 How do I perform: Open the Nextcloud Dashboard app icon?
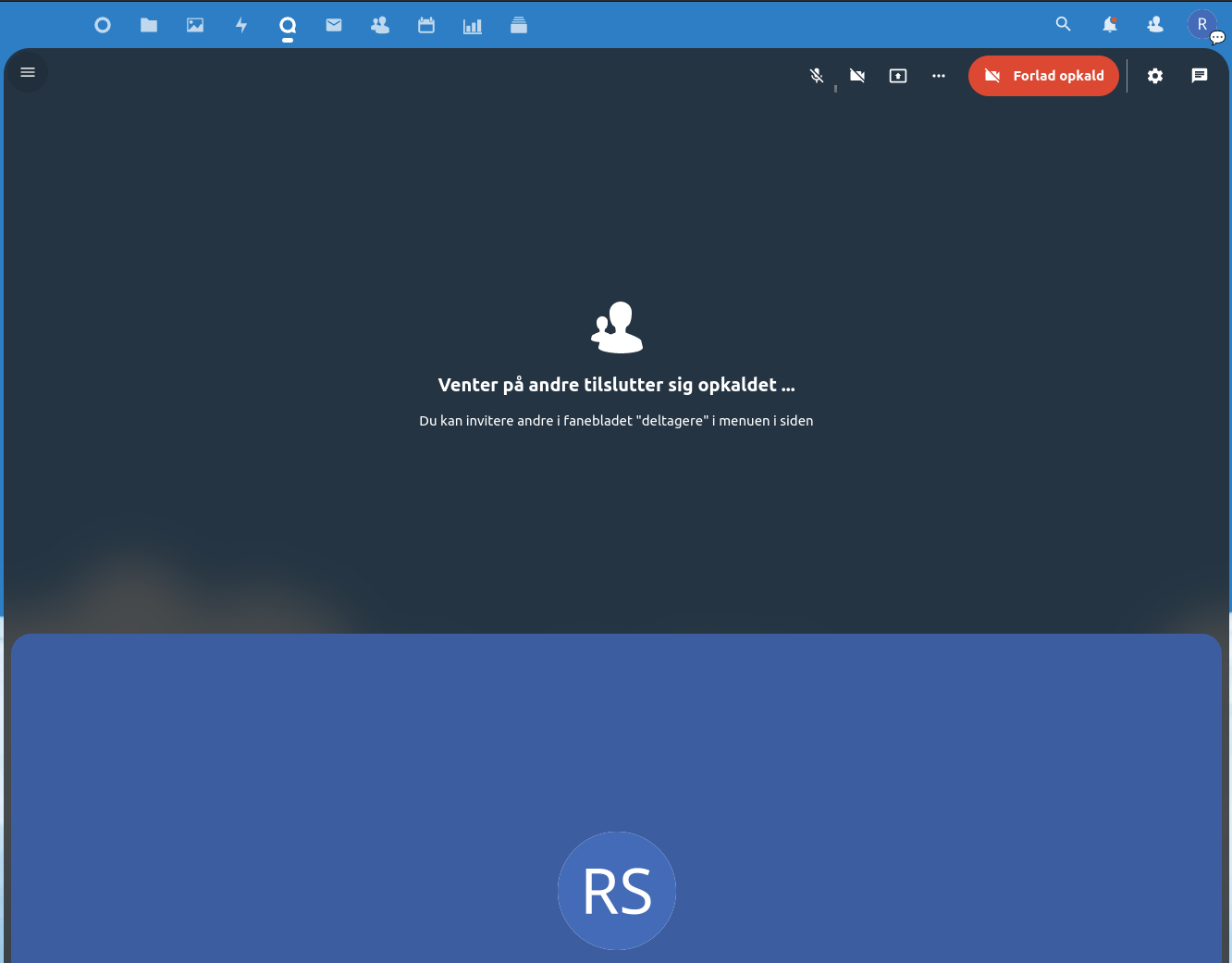click(103, 25)
